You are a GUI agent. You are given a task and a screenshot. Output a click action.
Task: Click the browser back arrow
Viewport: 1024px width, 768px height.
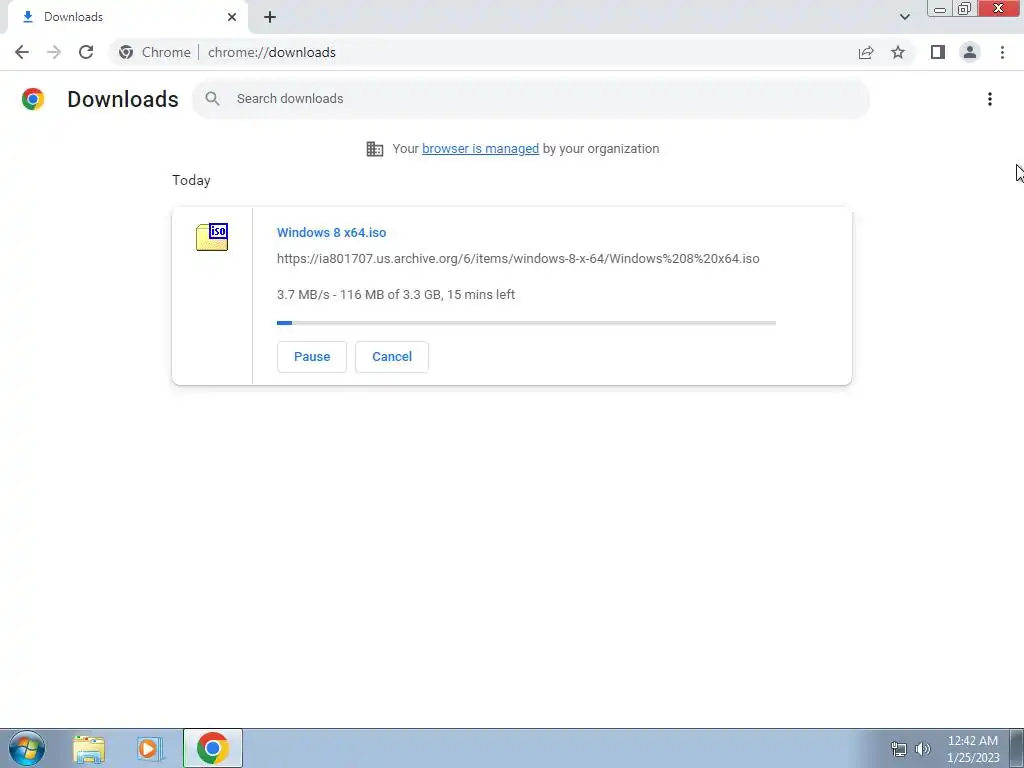(22, 52)
